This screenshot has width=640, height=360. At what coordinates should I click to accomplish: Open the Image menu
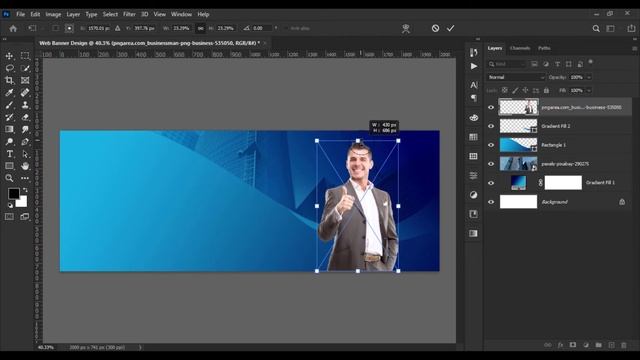53,14
